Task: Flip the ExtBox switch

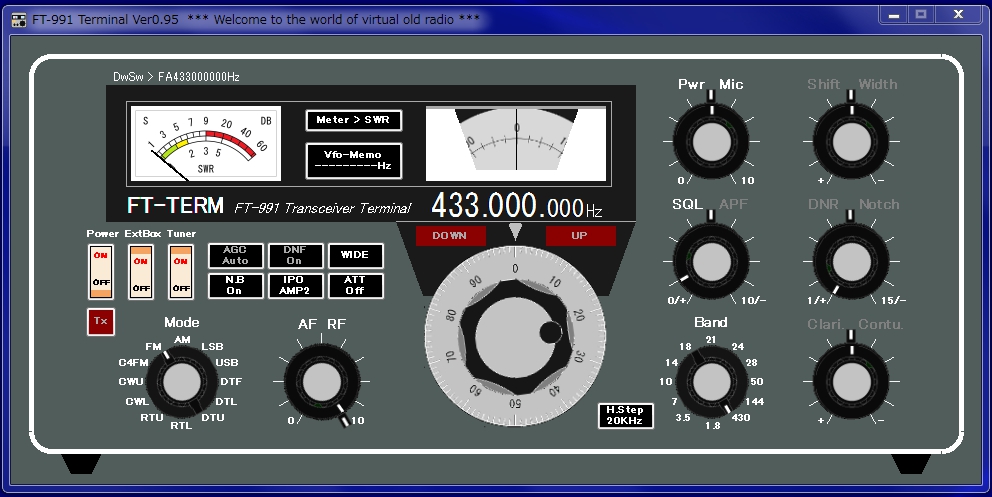Action: (x=141, y=272)
